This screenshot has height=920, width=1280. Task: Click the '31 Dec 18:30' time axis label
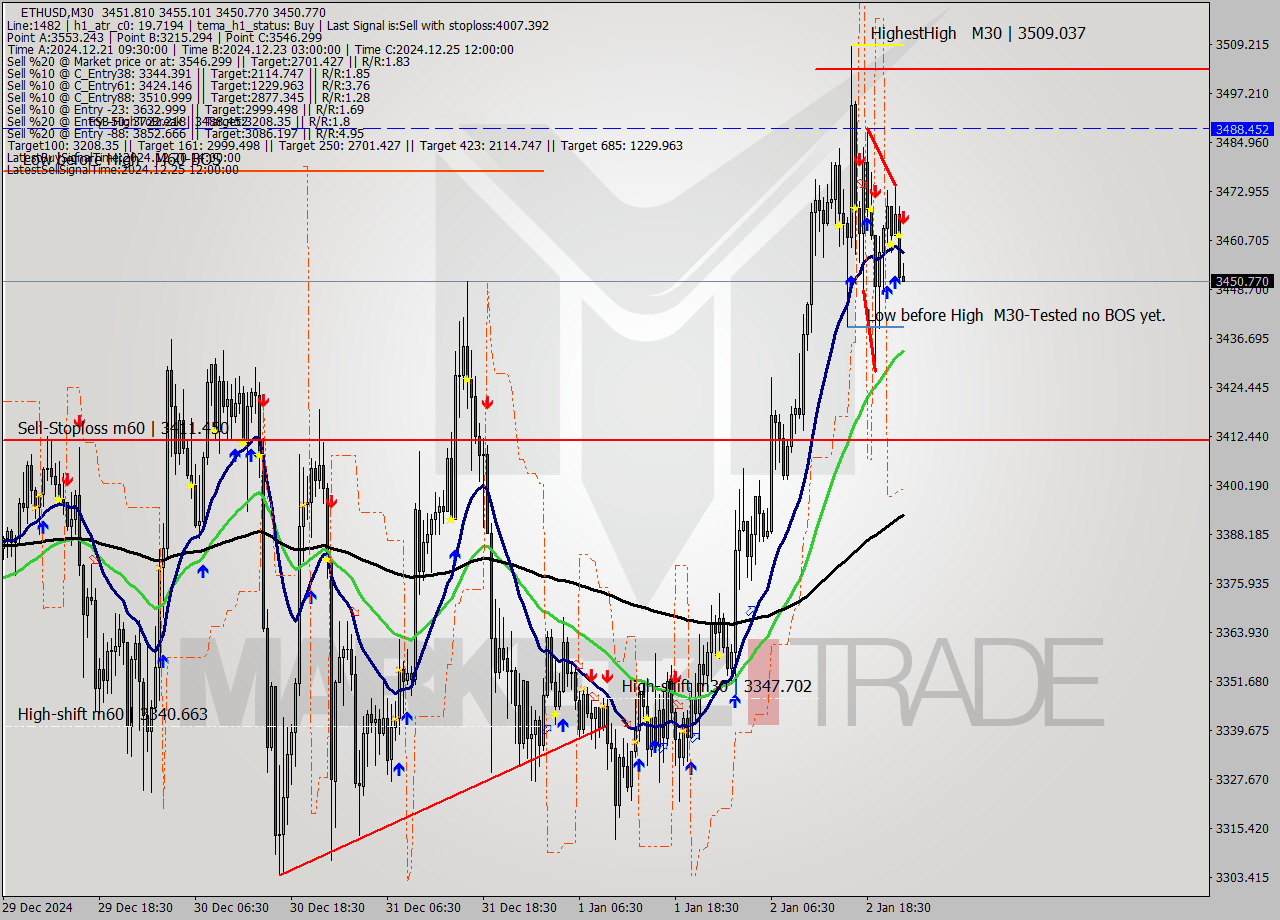519,908
